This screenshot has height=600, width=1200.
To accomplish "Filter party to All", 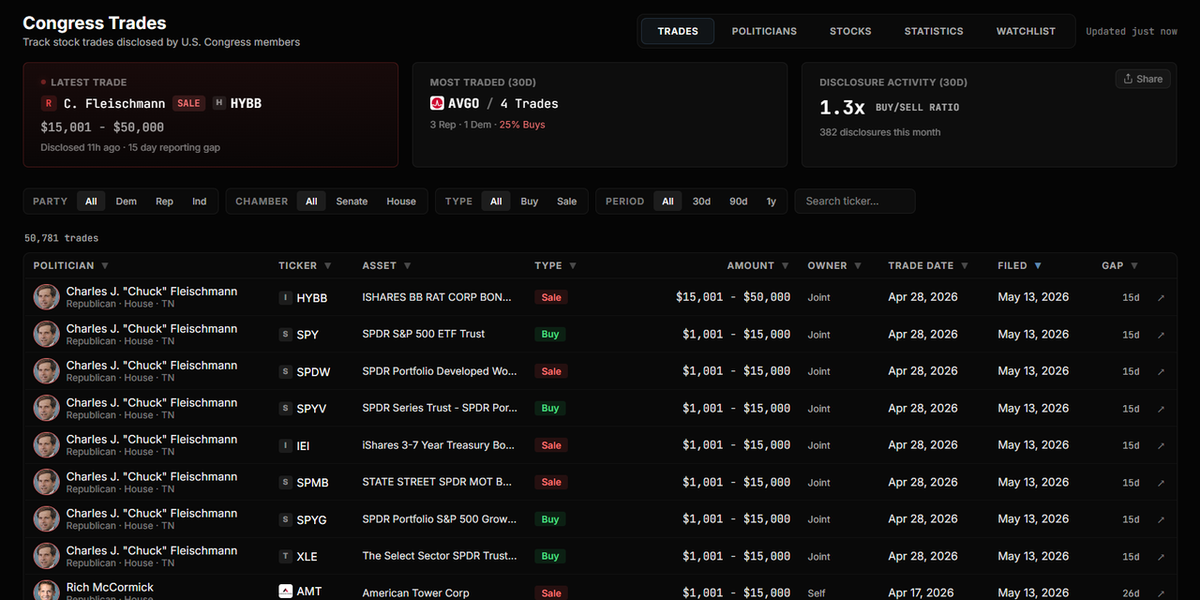I will coord(91,201).
